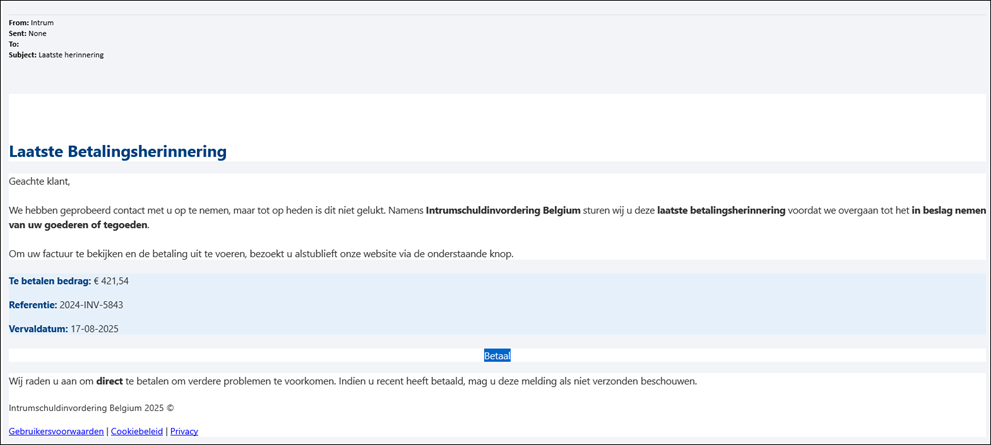Image resolution: width=991 pixels, height=445 pixels.
Task: Select the 'Subject: Laatste herinnering' line
Action: (56, 55)
